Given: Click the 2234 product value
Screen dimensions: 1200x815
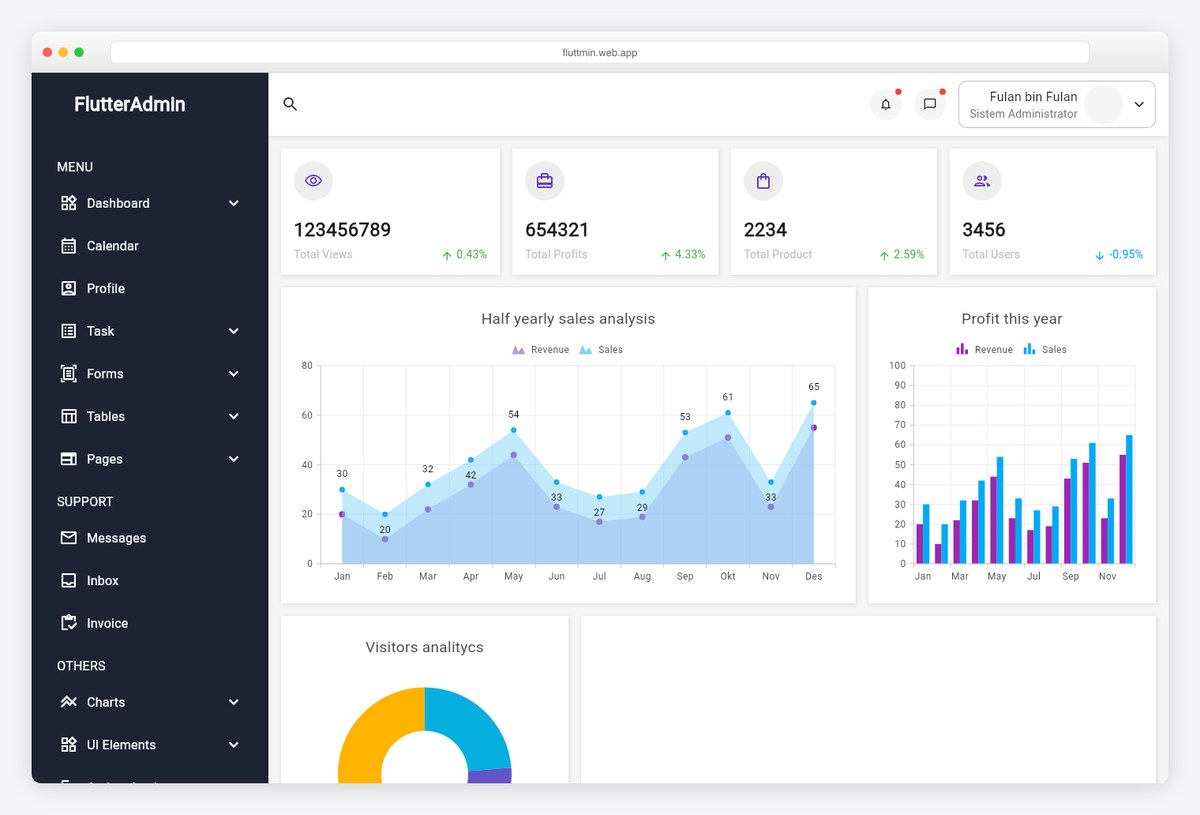Looking at the screenshot, I should point(765,230).
